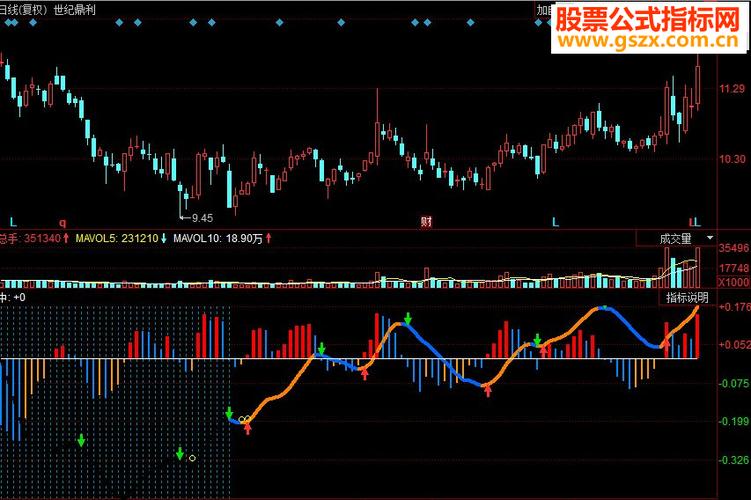This screenshot has width=751, height=500.
Task: Click the MAVOL10: 18.90万 readout
Action: 222,238
